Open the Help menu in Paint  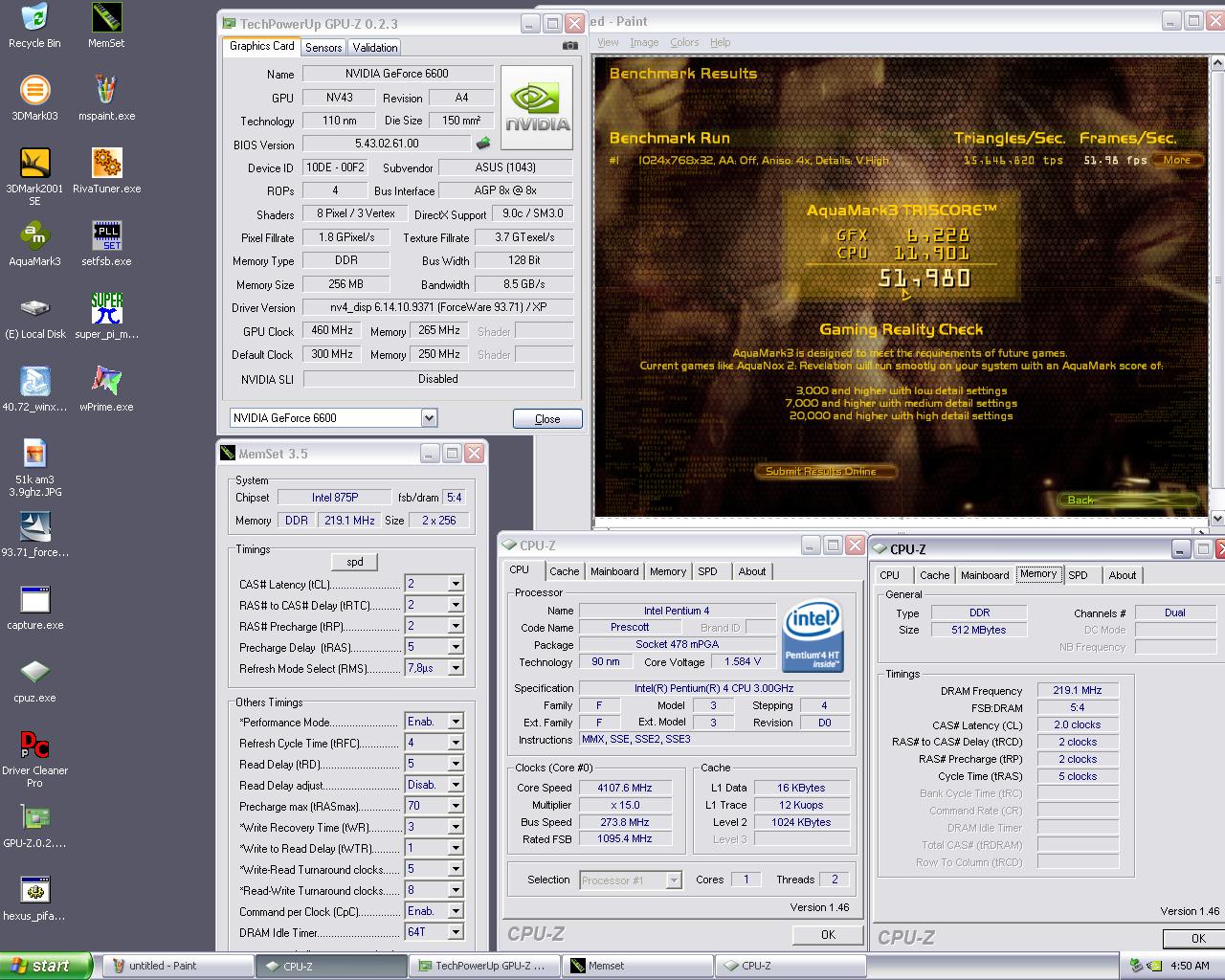[x=721, y=42]
